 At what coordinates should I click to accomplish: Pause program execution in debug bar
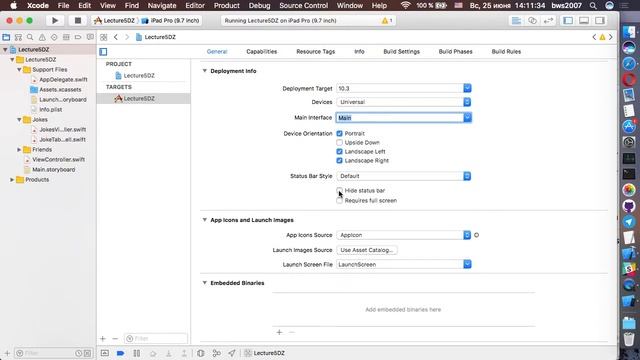137,353
